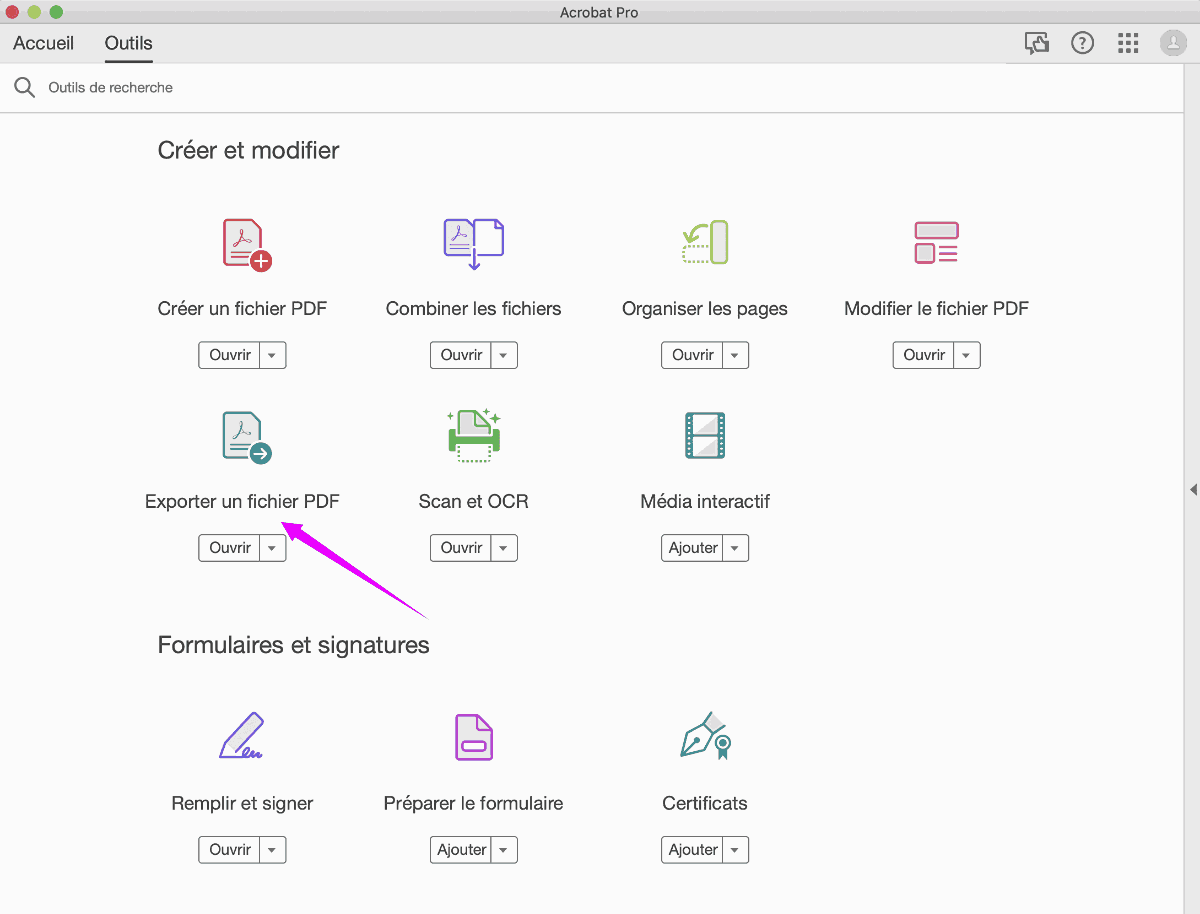The width and height of the screenshot is (1200, 914).
Task: Add Préparer le formulaire with Ajouter
Action: coord(461,850)
